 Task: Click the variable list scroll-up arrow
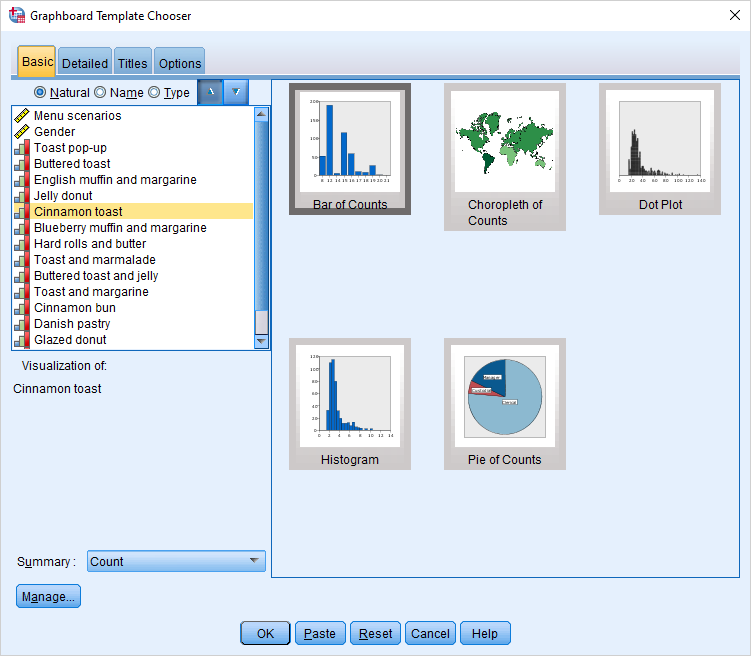(x=261, y=114)
